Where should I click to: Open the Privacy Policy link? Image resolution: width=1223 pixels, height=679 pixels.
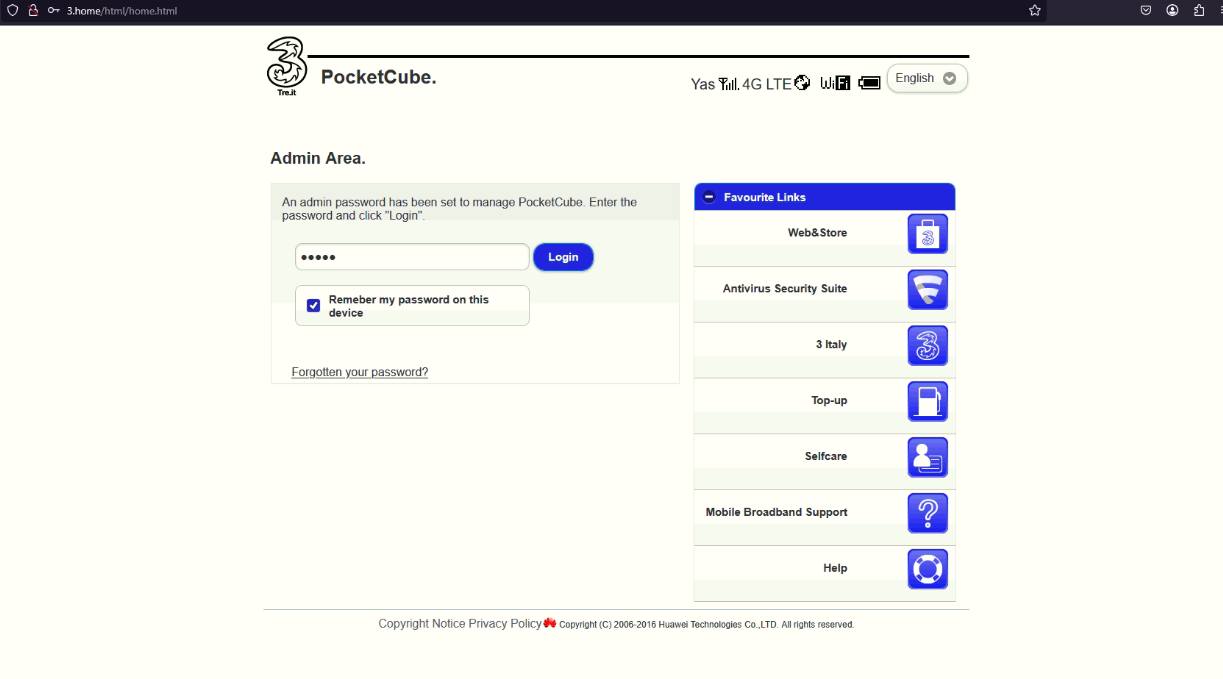tap(505, 623)
